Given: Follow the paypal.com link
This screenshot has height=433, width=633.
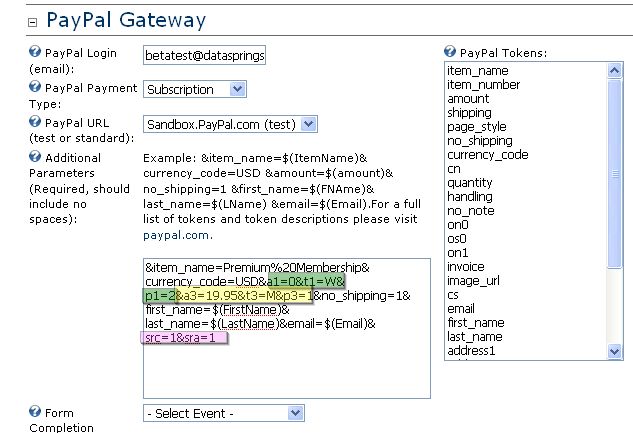Looking at the screenshot, I should click(x=176, y=235).
